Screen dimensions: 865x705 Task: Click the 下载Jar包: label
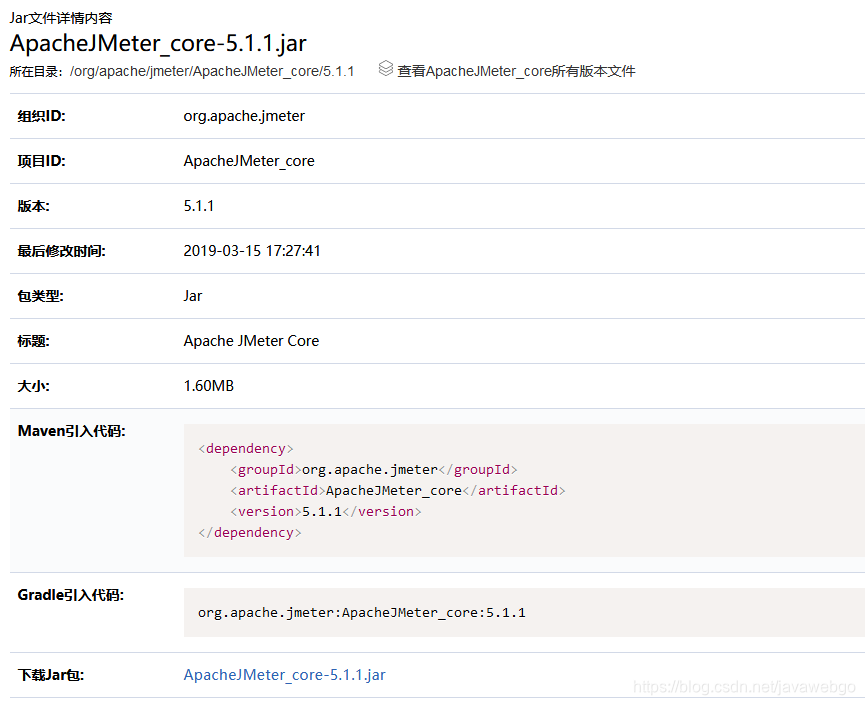(51, 675)
